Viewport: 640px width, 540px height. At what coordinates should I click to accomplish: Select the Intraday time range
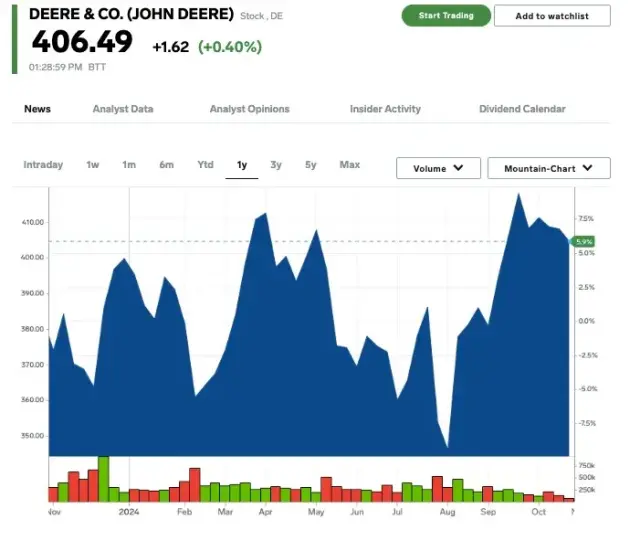point(43,165)
